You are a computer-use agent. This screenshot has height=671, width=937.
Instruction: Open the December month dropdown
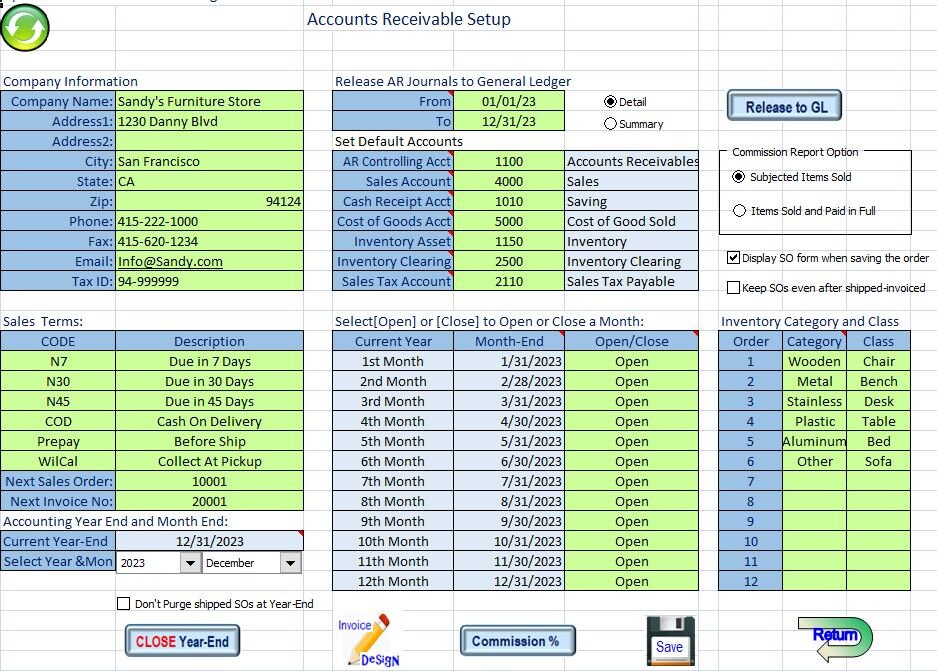pos(289,562)
